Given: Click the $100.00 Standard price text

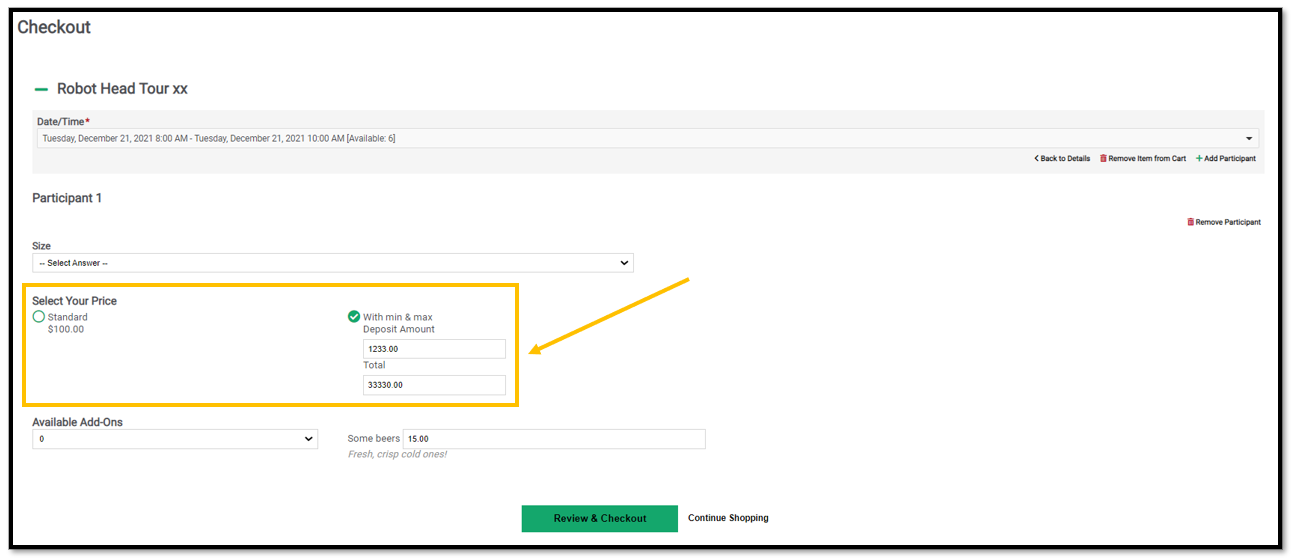Looking at the screenshot, I should tap(66, 329).
